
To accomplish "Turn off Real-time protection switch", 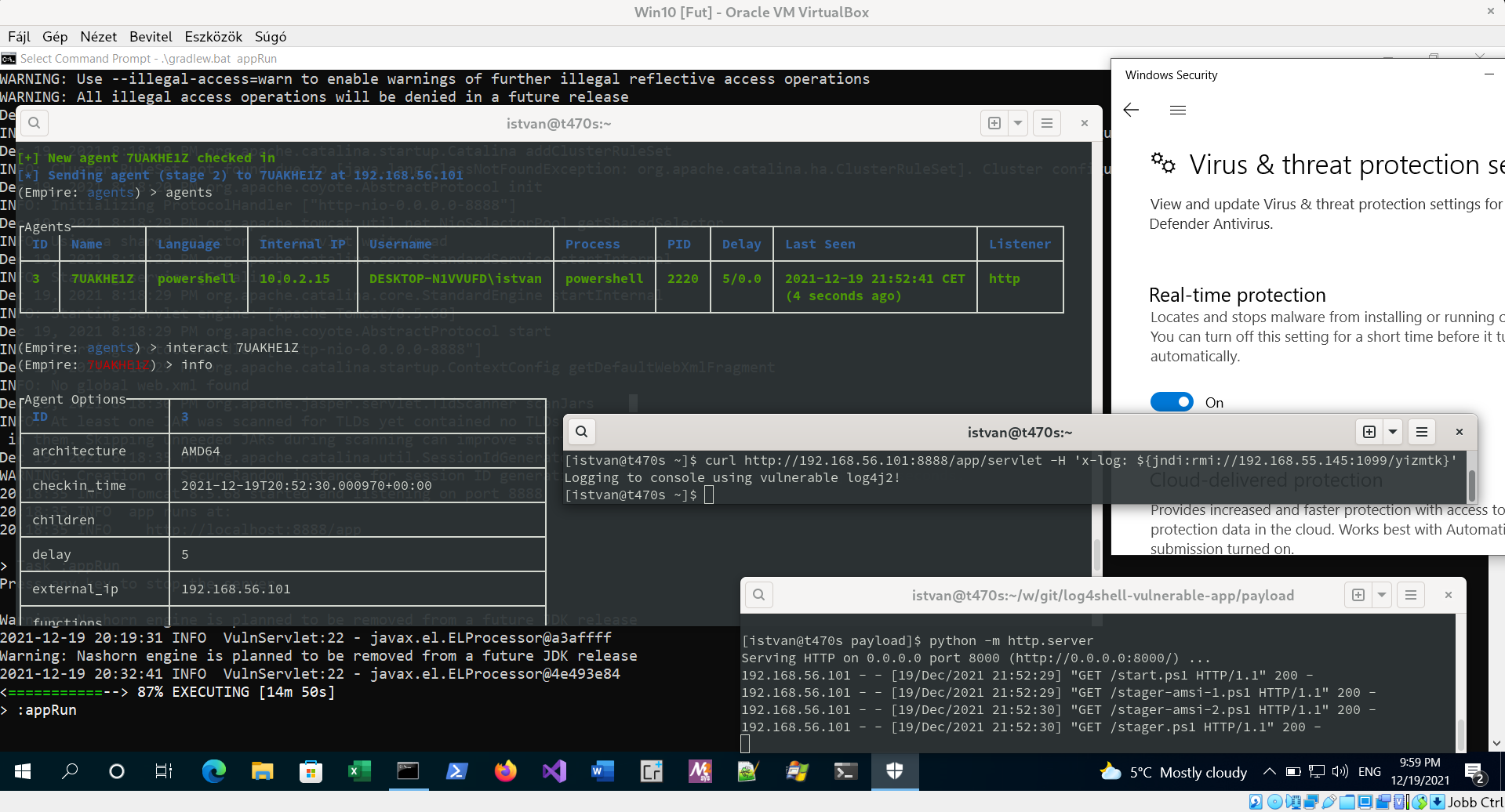I will click(1172, 402).
